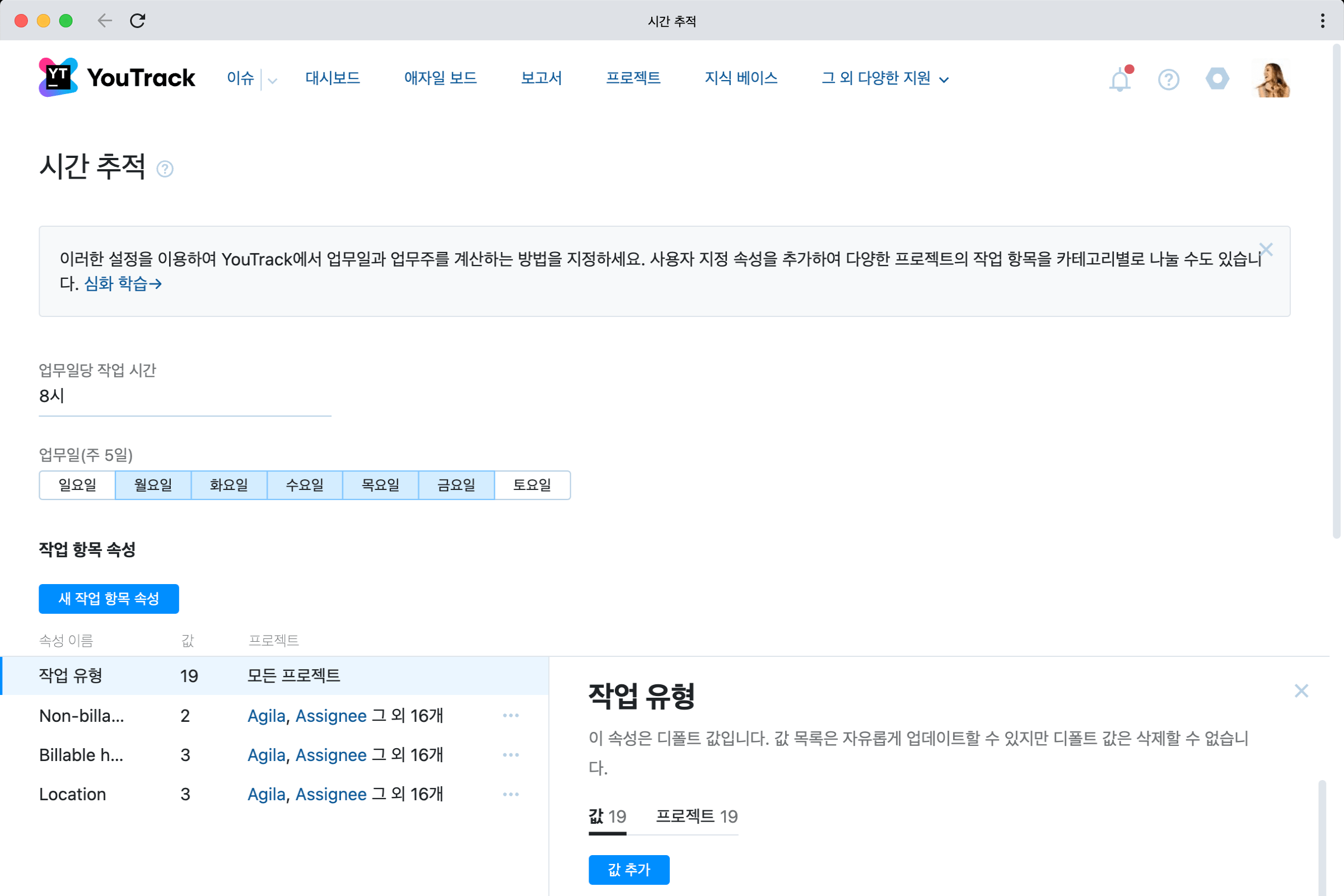Click the help icon beside 시간 추적 title
The height and width of the screenshot is (896, 1344).
(x=165, y=169)
